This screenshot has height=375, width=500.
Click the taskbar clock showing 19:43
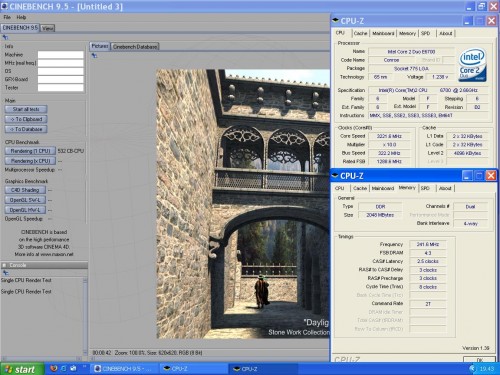(x=487, y=369)
